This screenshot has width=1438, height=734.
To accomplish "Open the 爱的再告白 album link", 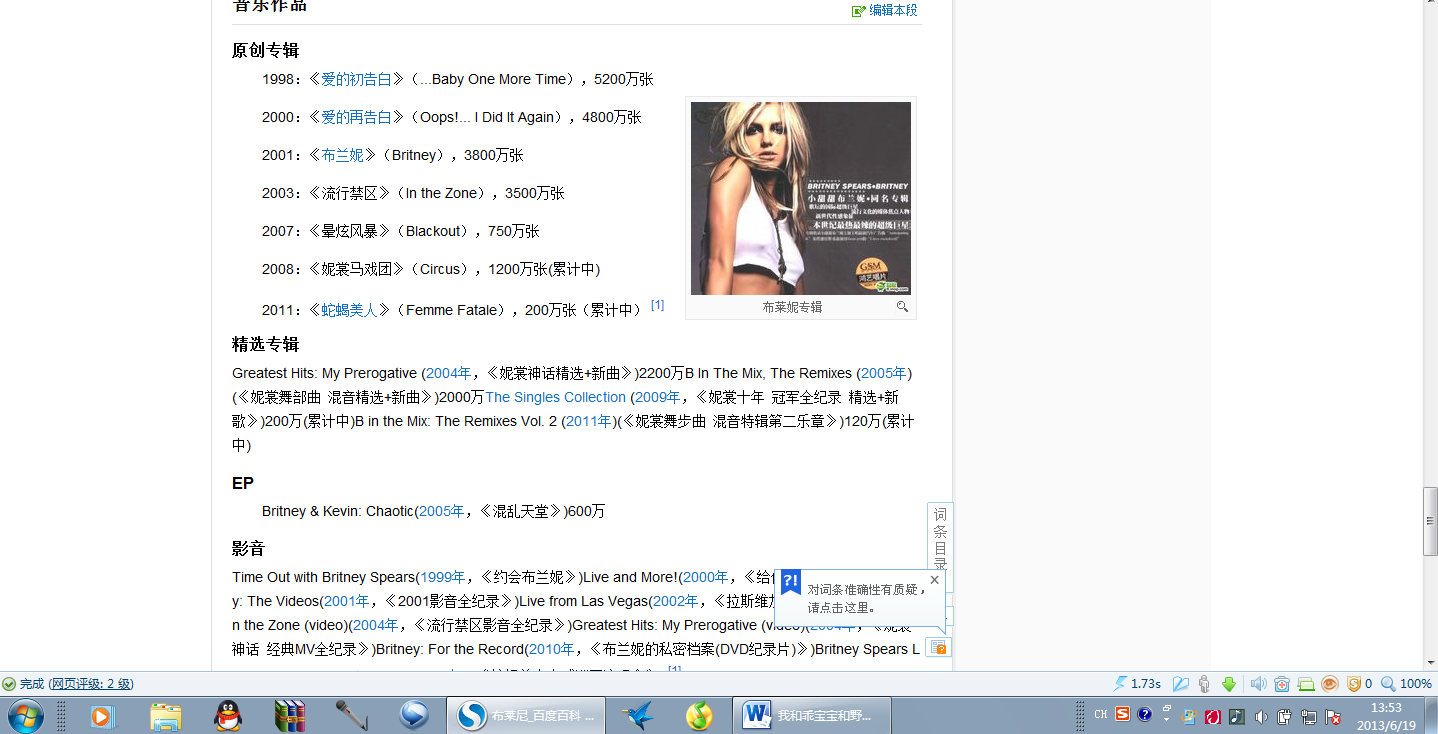I will click(356, 117).
